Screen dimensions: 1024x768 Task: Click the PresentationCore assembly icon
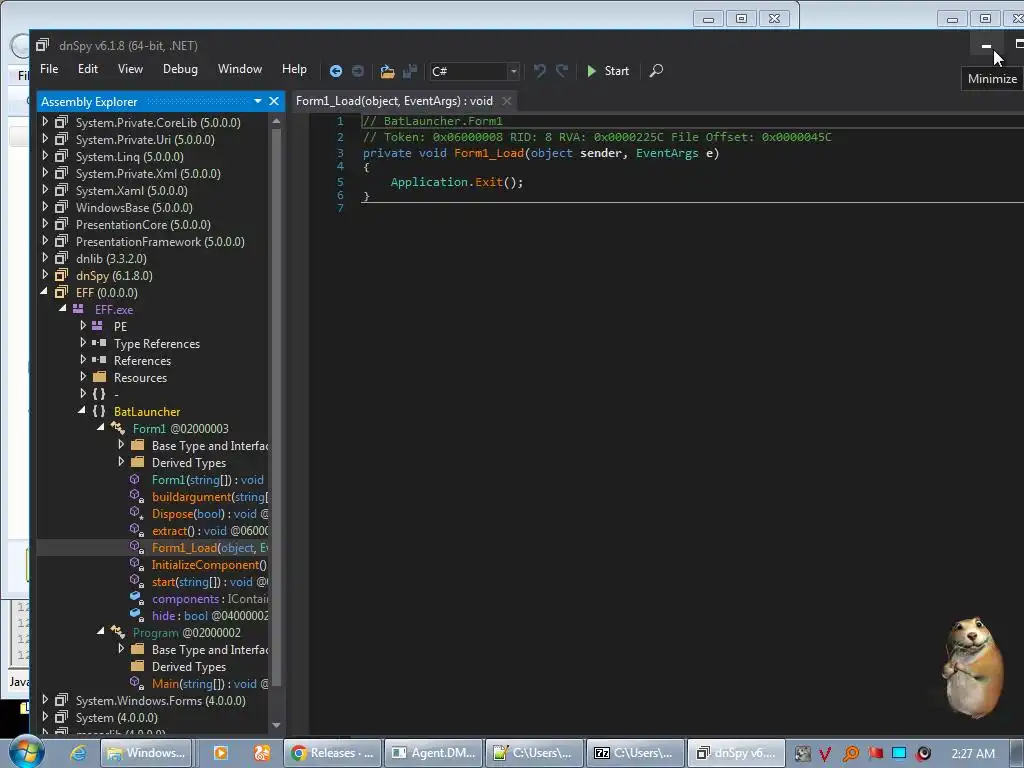click(x=61, y=224)
